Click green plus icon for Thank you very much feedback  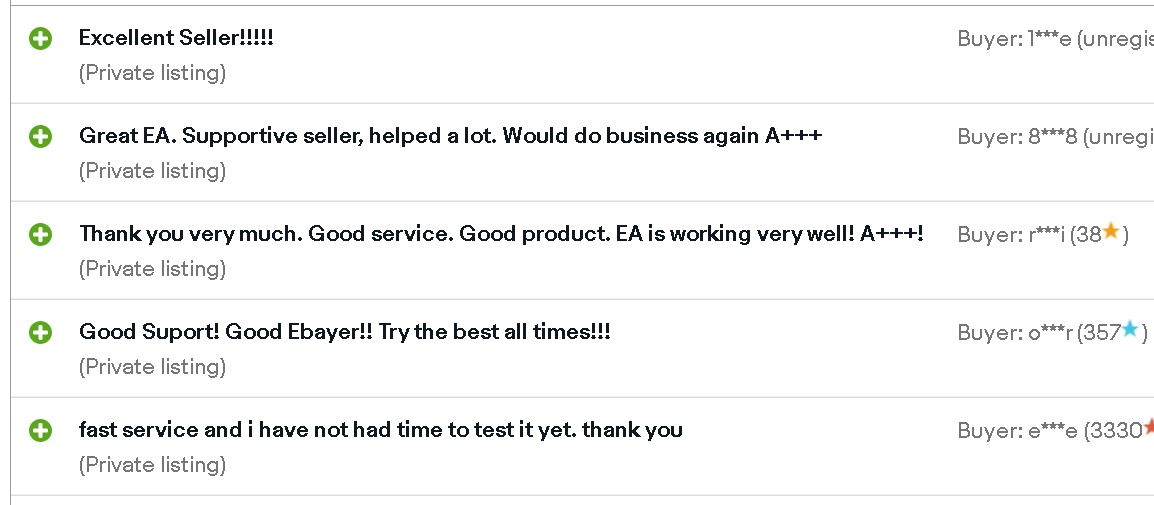40,235
